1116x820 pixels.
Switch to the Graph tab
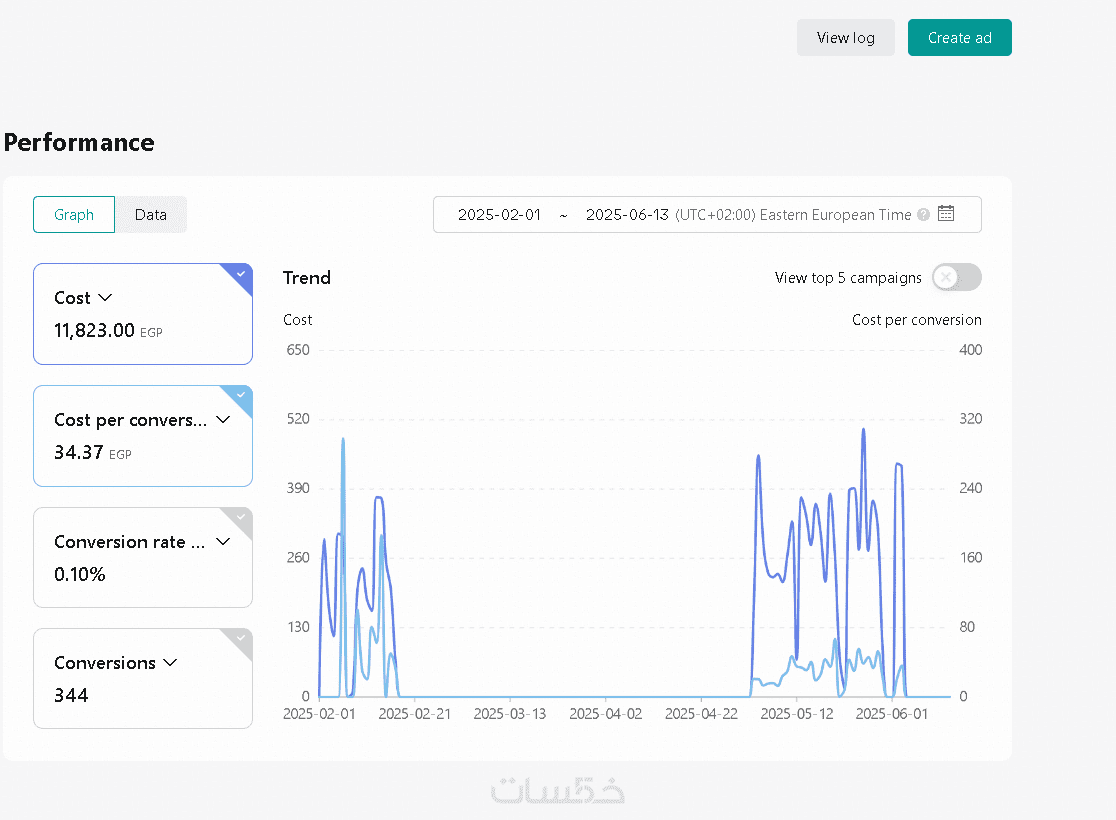tap(74, 215)
